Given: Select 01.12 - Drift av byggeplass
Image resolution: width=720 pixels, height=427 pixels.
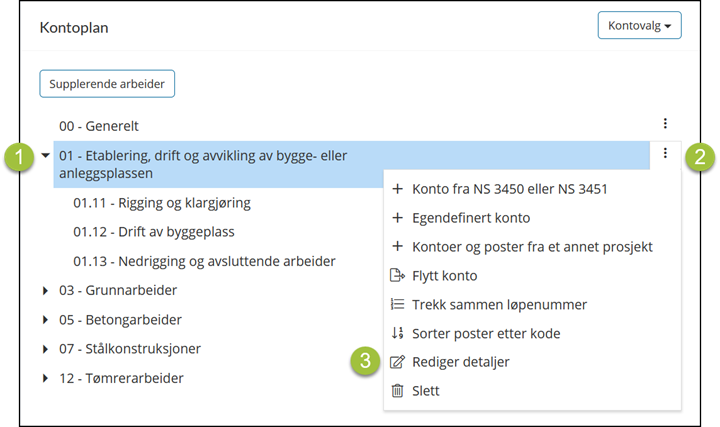Looking at the screenshot, I should pyautogui.click(x=154, y=232).
